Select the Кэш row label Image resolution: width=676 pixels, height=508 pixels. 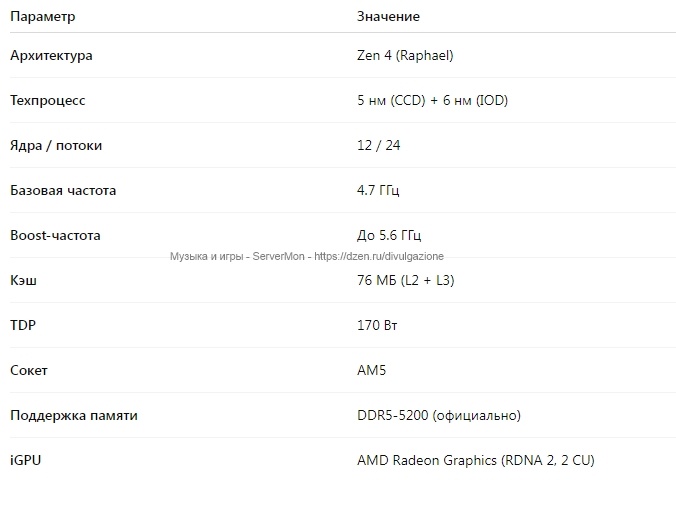pos(23,280)
